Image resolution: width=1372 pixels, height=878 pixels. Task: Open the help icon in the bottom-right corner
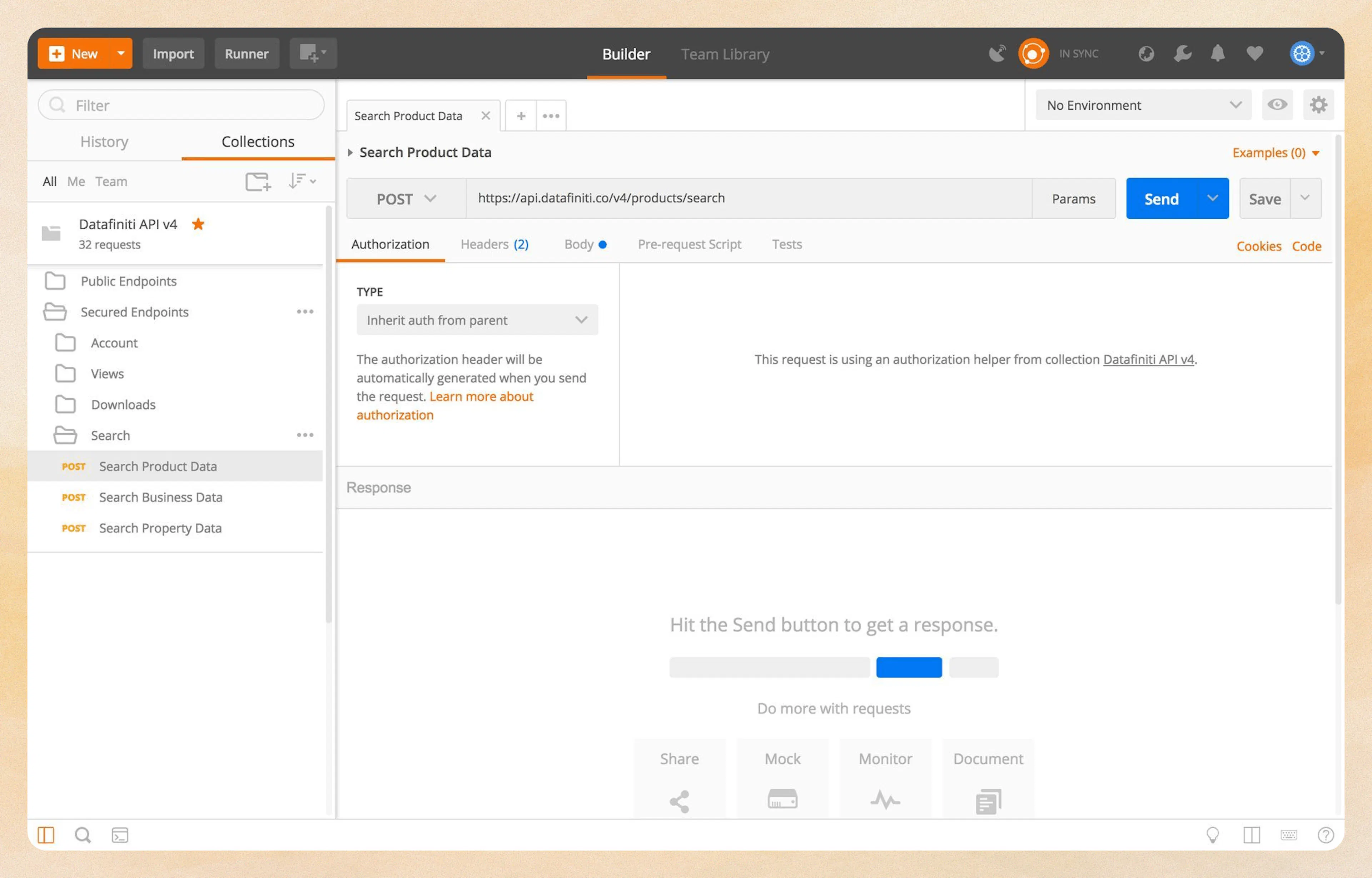click(x=1326, y=835)
